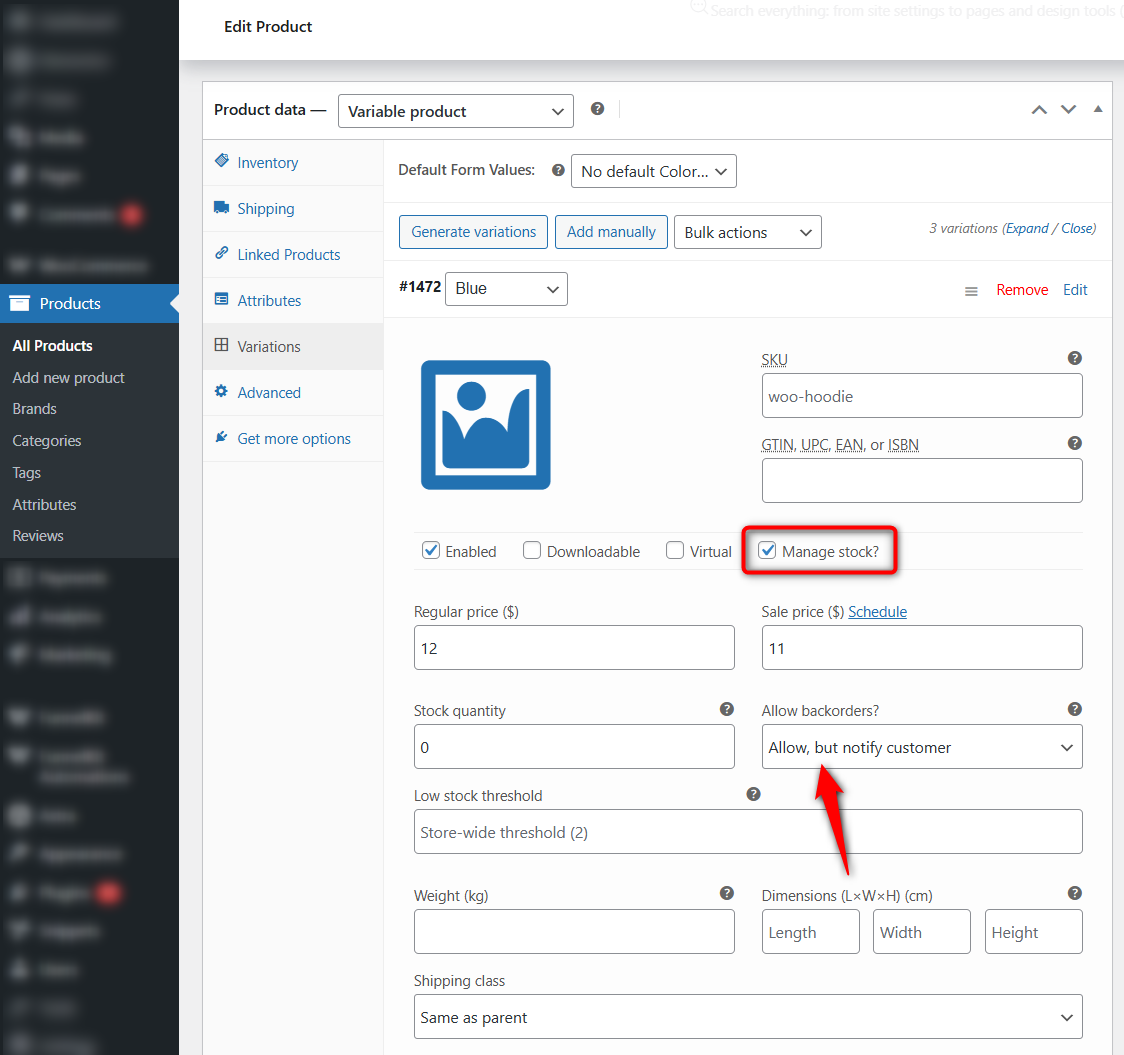Screen dimensions: 1124x1055
Task: Toggle the Virtual checkbox
Action: tap(675, 550)
